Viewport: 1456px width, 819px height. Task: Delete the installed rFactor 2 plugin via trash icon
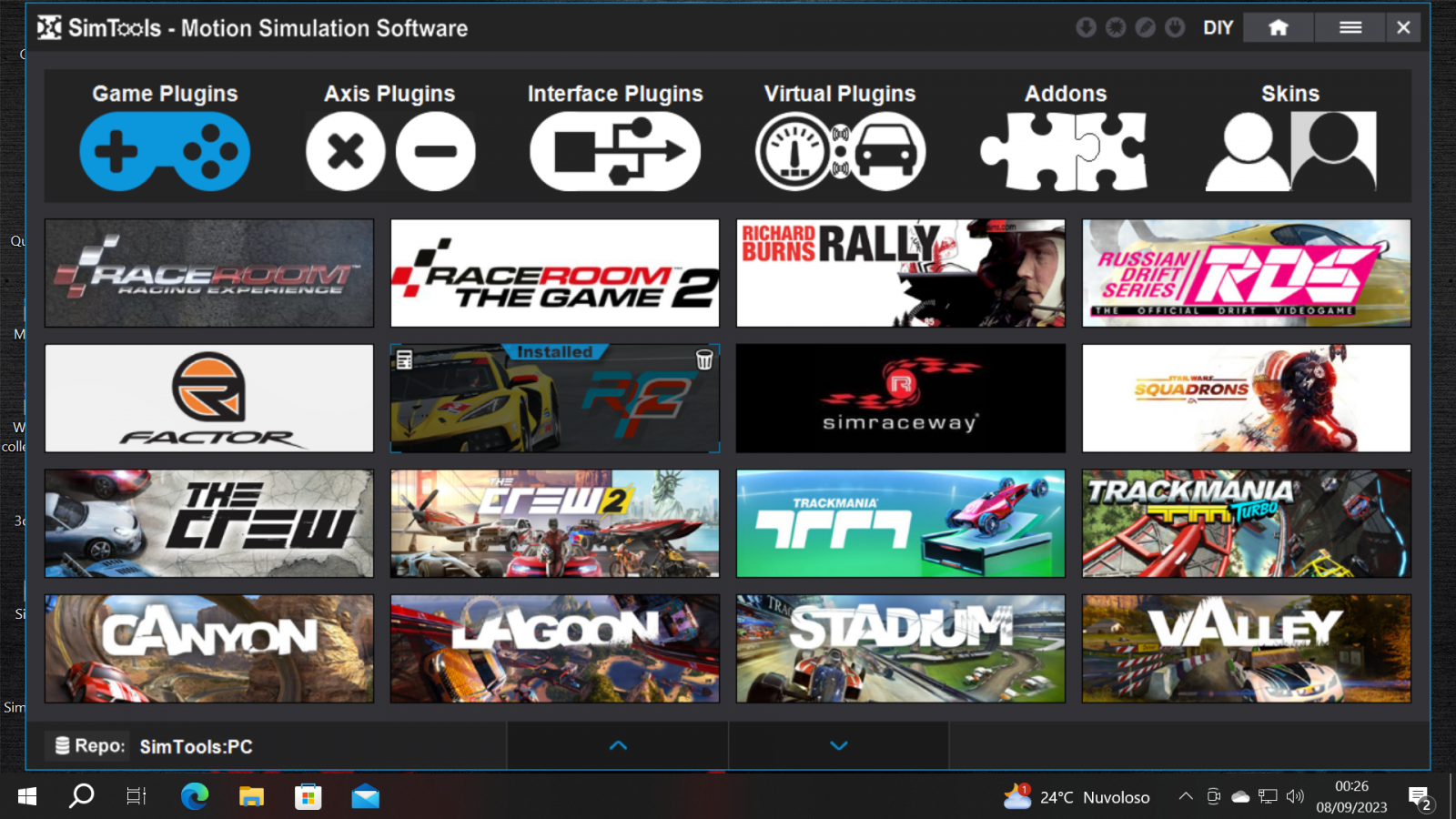click(704, 359)
